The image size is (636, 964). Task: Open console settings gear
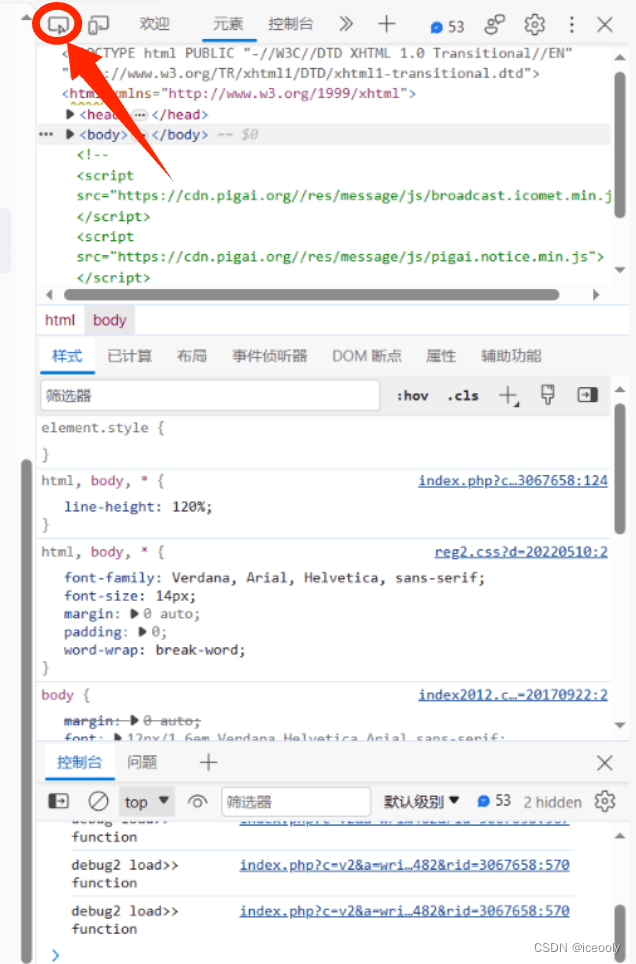(x=605, y=801)
